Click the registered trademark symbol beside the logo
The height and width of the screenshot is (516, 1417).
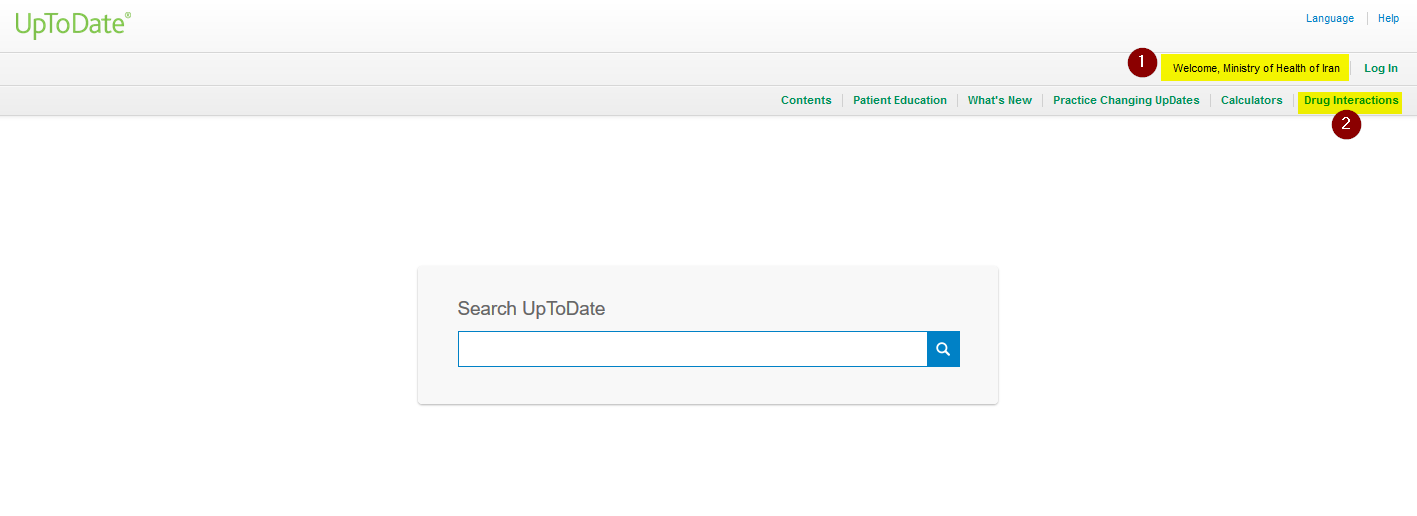128,16
